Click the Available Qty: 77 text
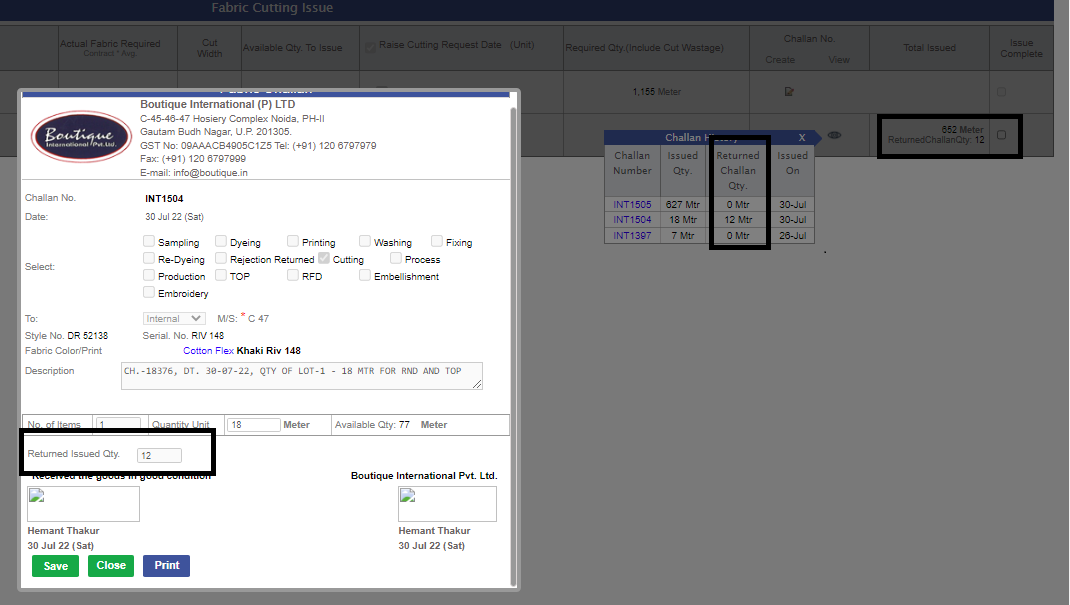Screen dimensions: 1070x605 tap(372, 424)
